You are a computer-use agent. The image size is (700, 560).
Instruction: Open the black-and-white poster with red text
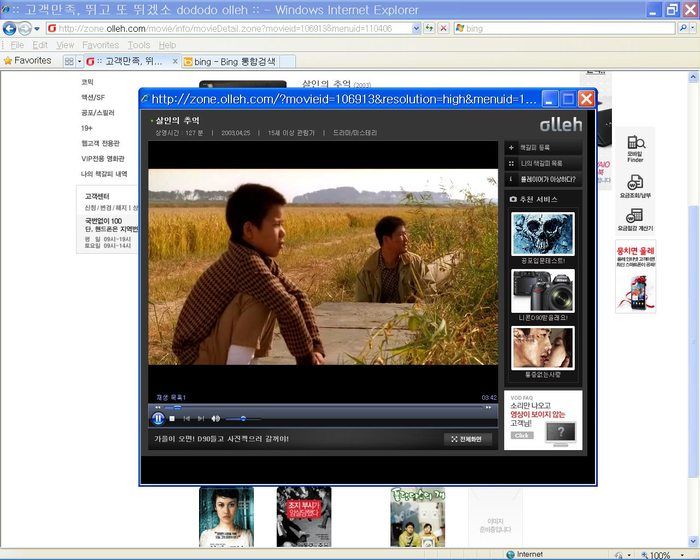tap(304, 517)
